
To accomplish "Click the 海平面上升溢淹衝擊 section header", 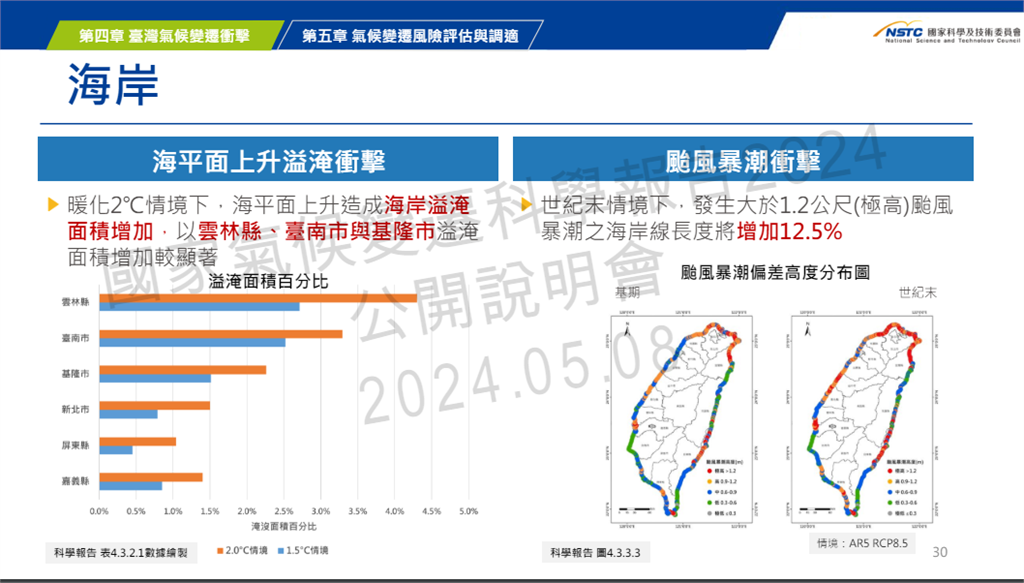I will (x=268, y=160).
